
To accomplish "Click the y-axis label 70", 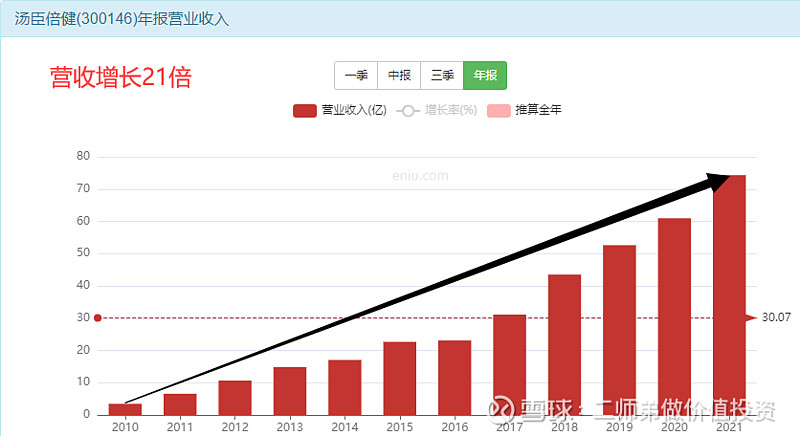I will [83, 188].
